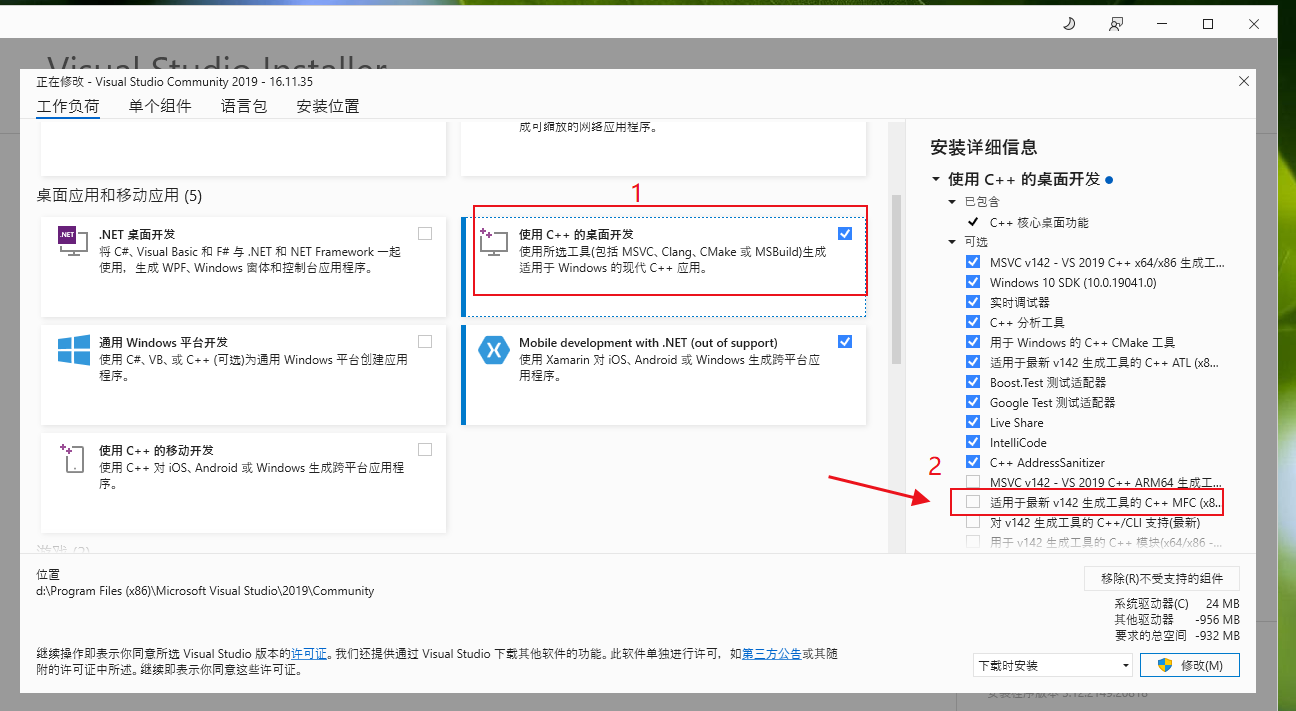Screen dimensions: 1296x711
Task: Maximize the Visual Studio Installer window
Action: tap(1207, 23)
